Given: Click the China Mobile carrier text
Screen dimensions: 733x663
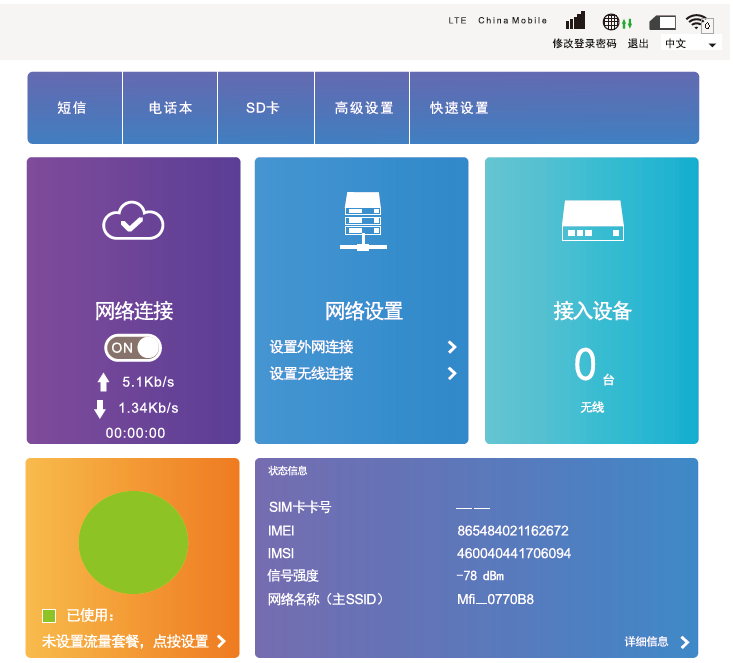Looking at the screenshot, I should tap(512, 21).
